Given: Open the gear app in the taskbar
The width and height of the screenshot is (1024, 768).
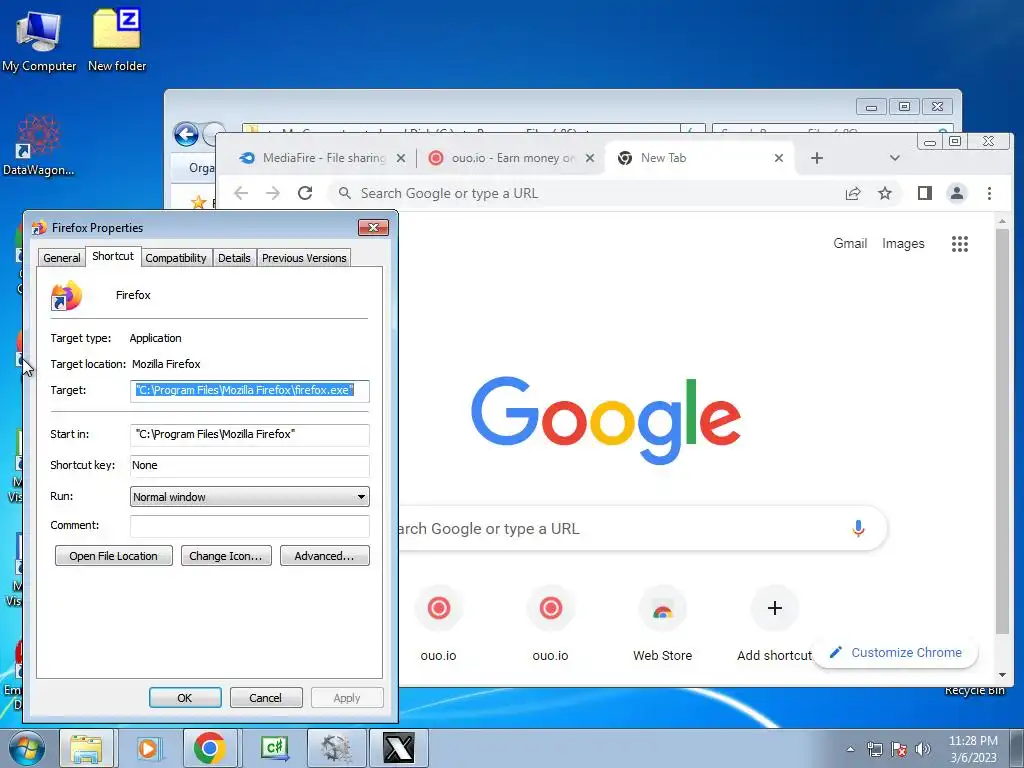Looking at the screenshot, I should [336, 748].
